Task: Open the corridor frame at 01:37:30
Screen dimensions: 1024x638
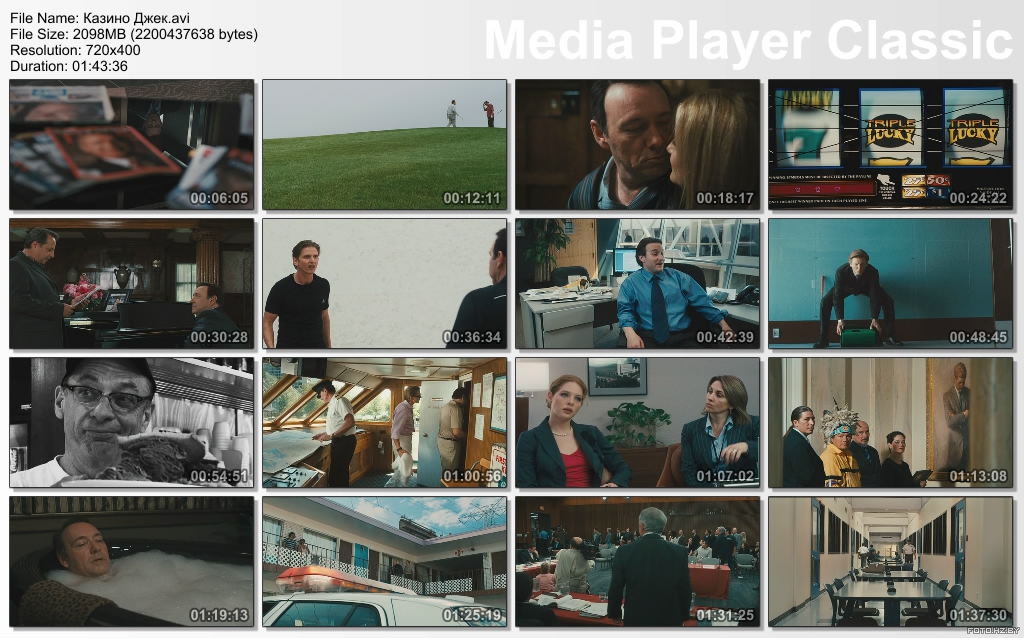Action: (x=890, y=562)
